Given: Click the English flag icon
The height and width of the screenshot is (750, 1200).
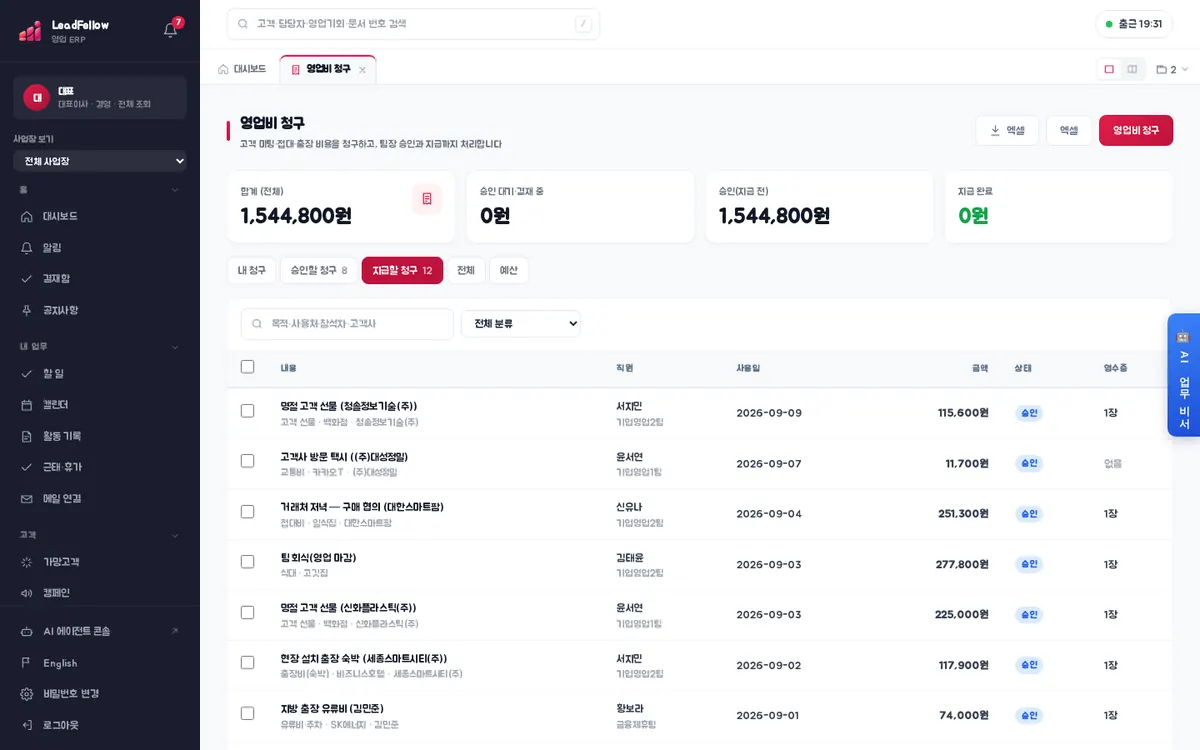Looking at the screenshot, I should [27, 663].
